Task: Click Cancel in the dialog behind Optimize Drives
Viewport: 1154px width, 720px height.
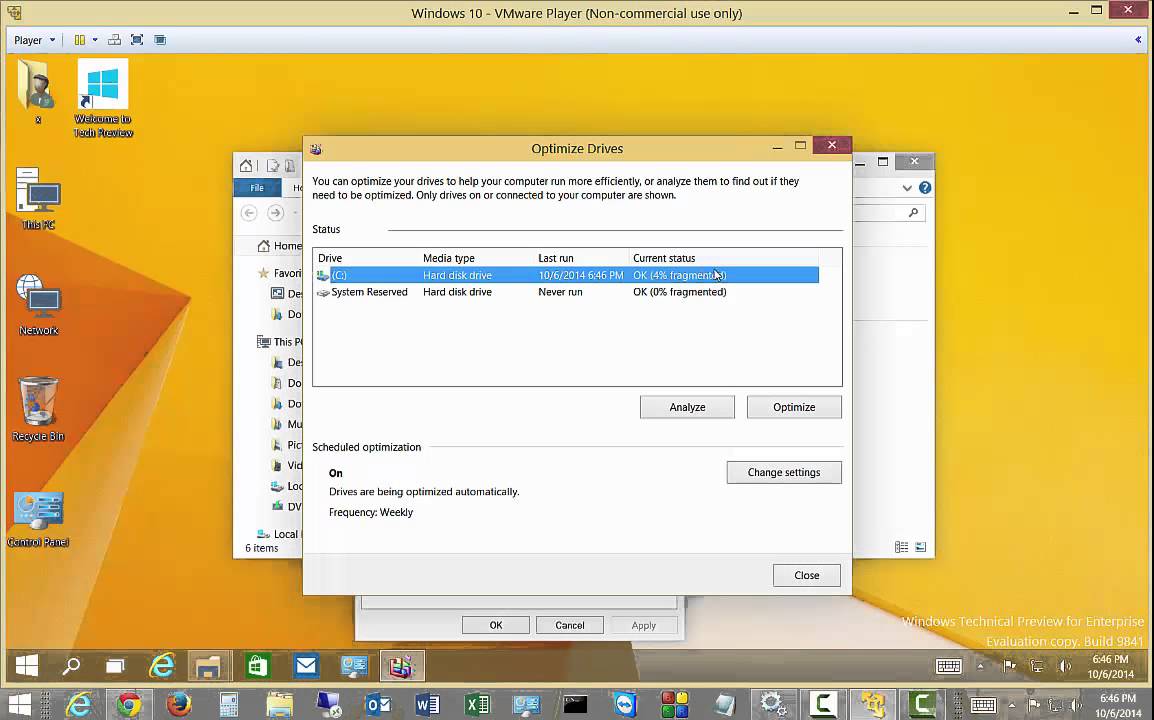Action: pyautogui.click(x=570, y=625)
